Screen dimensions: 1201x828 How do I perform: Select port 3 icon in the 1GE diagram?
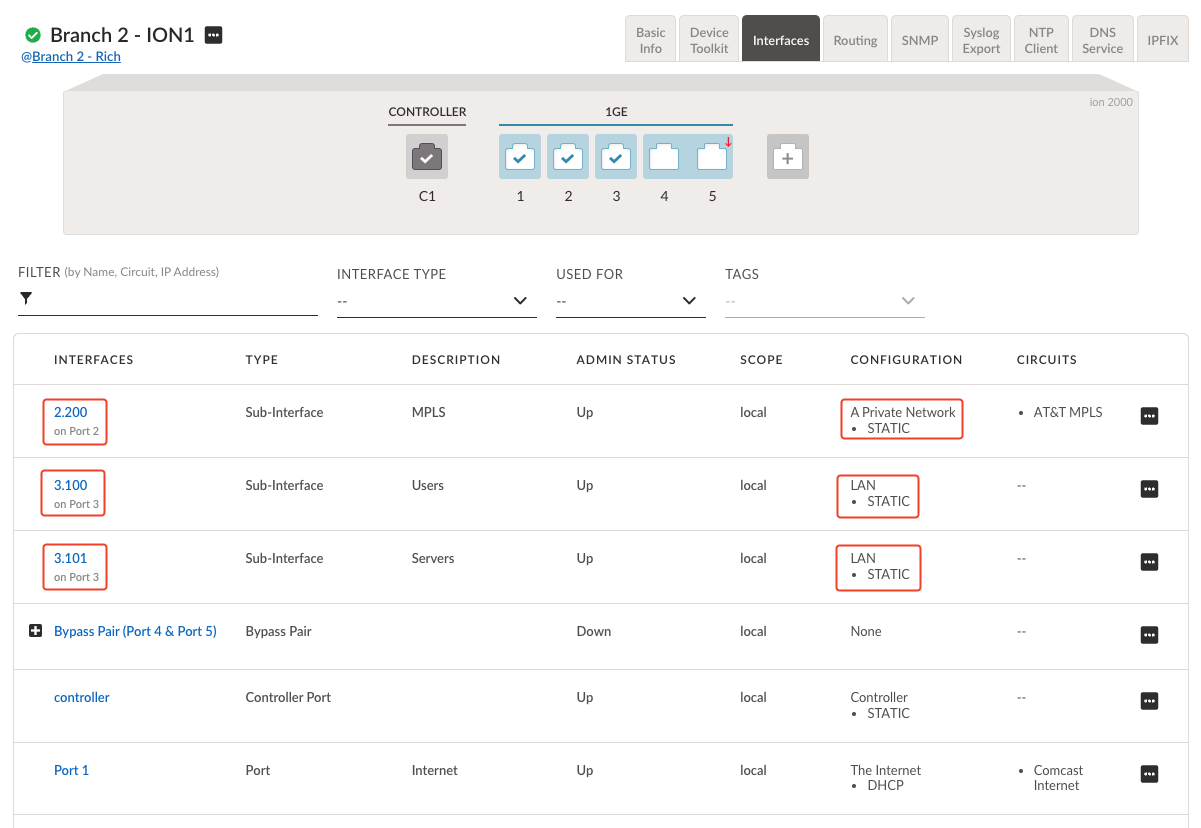point(616,157)
